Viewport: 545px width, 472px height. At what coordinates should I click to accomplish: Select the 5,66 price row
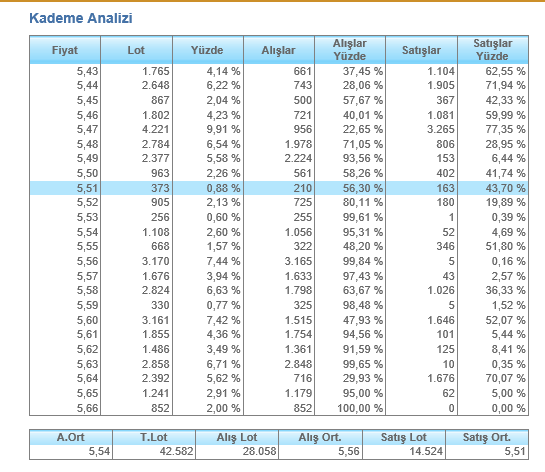pyautogui.click(x=279, y=408)
